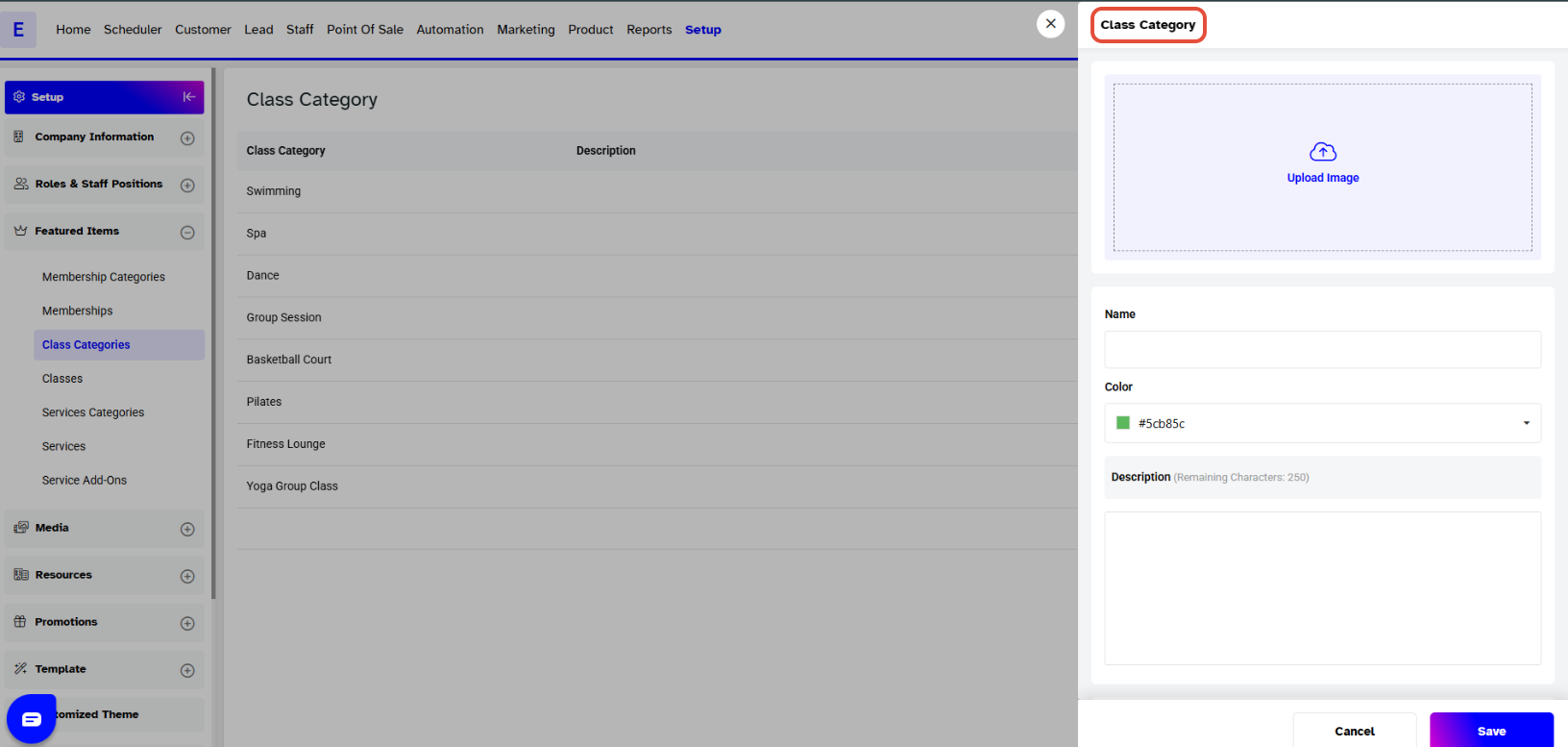1568x747 pixels.
Task: Open the Reports menu
Action: pyautogui.click(x=649, y=30)
